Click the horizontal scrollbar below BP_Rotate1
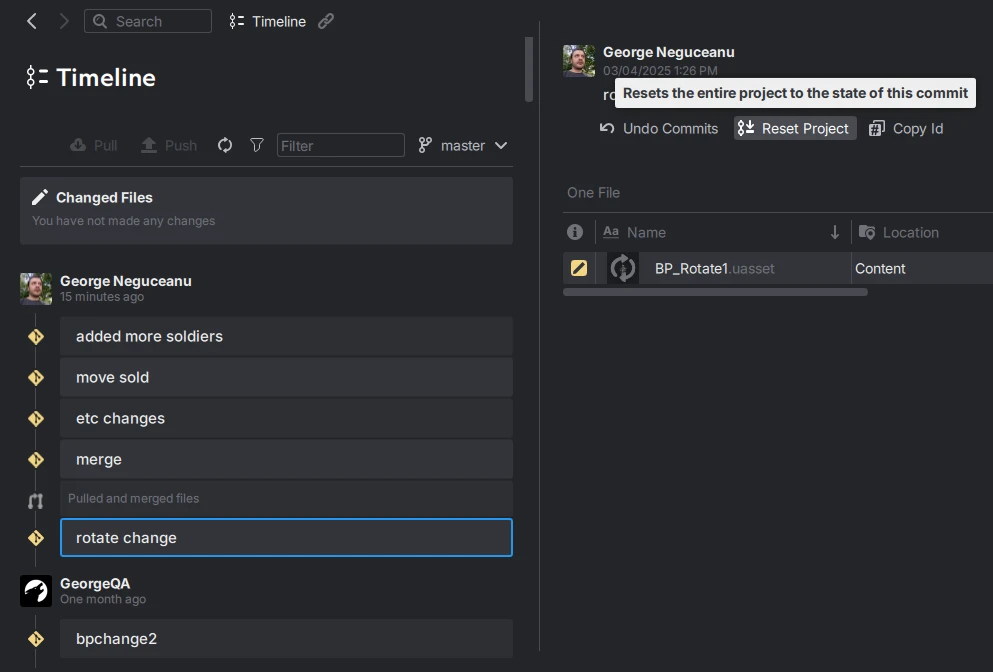 click(x=715, y=291)
